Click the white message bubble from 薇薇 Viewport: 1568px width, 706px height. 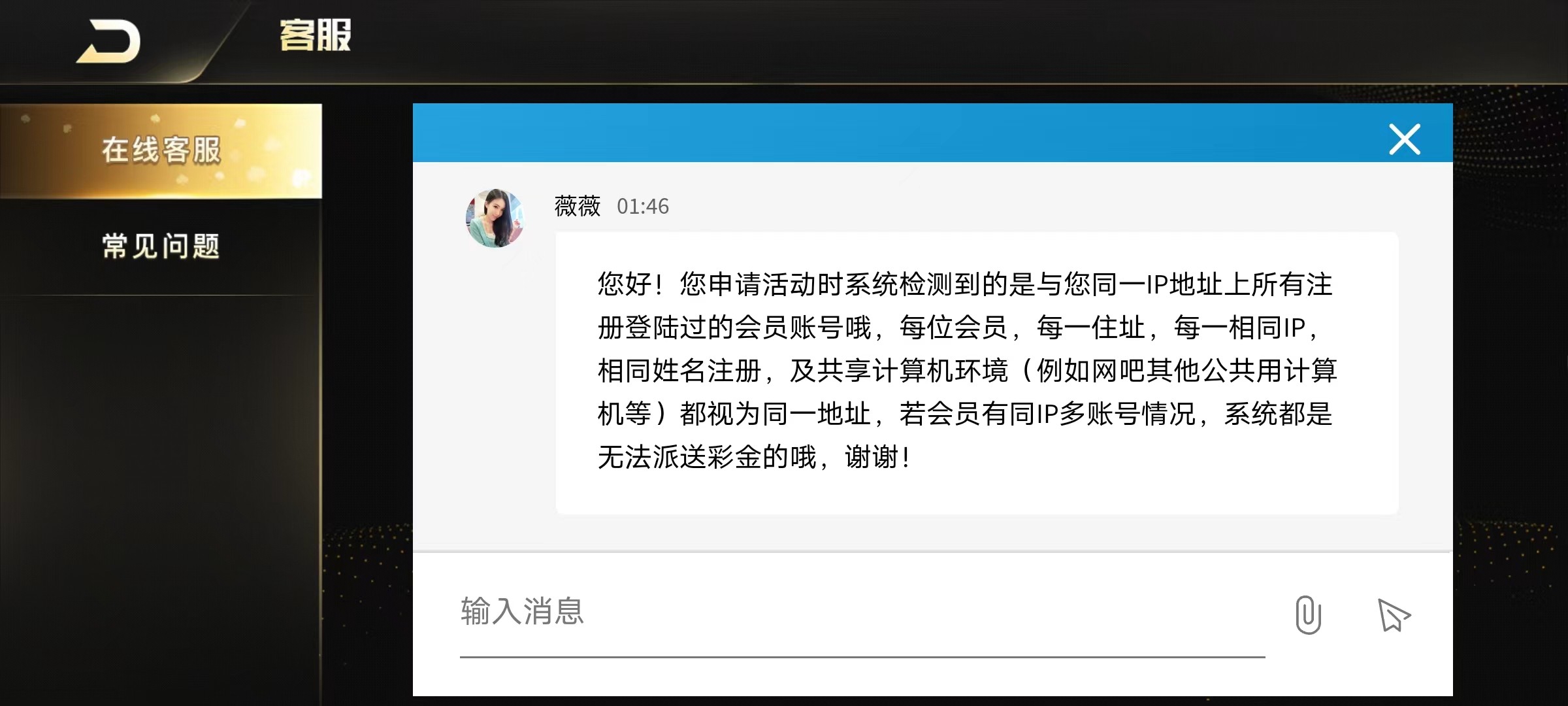click(977, 373)
